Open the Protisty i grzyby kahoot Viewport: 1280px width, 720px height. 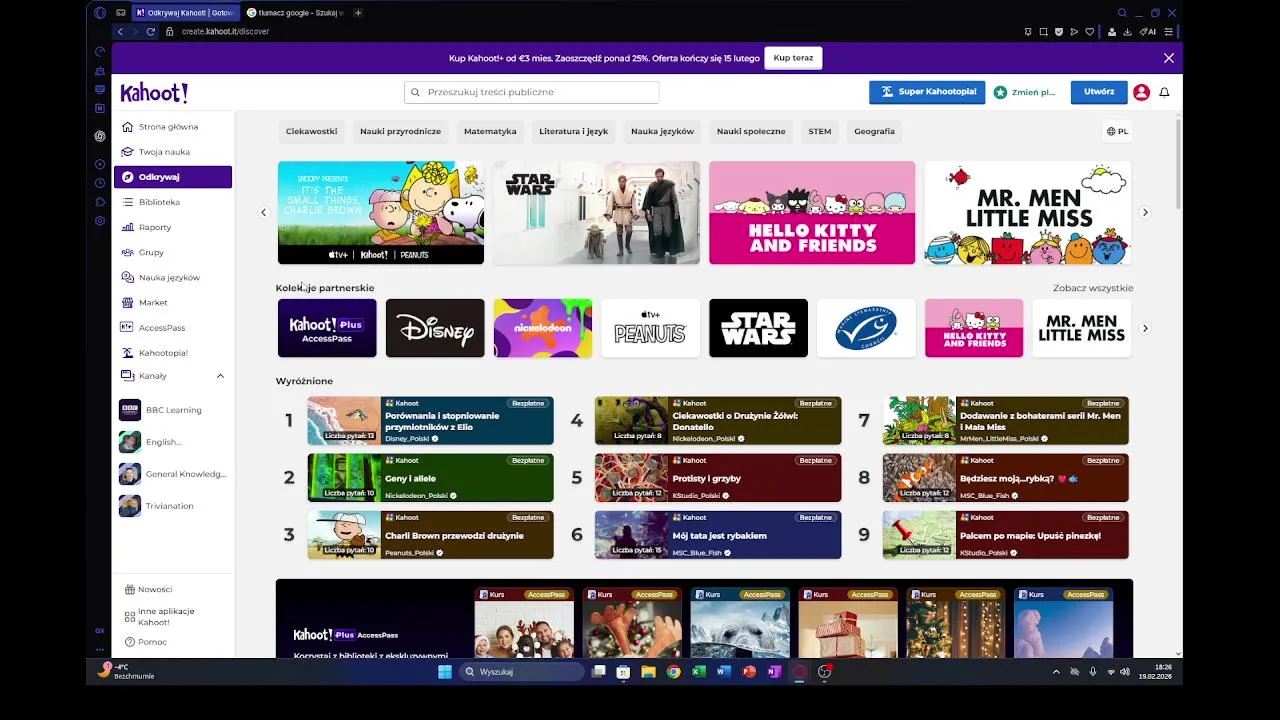click(x=718, y=478)
